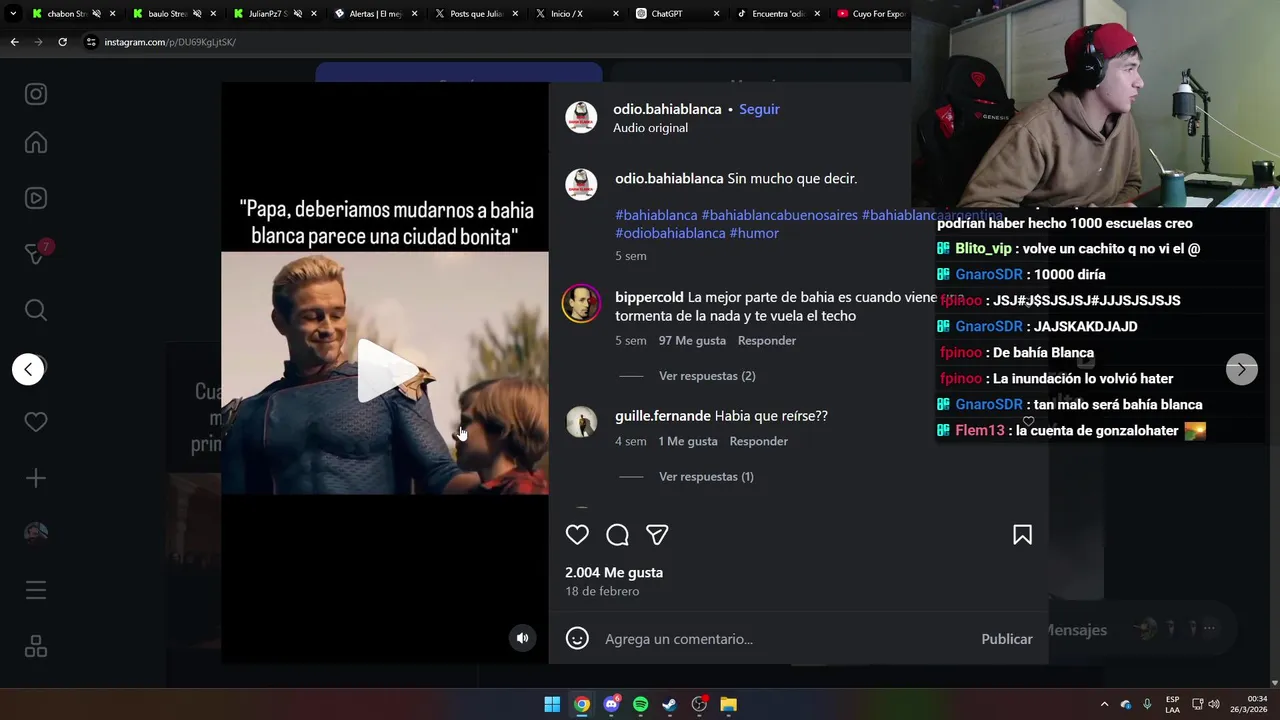Play the video with center play button
1280x720 pixels.
tap(387, 372)
